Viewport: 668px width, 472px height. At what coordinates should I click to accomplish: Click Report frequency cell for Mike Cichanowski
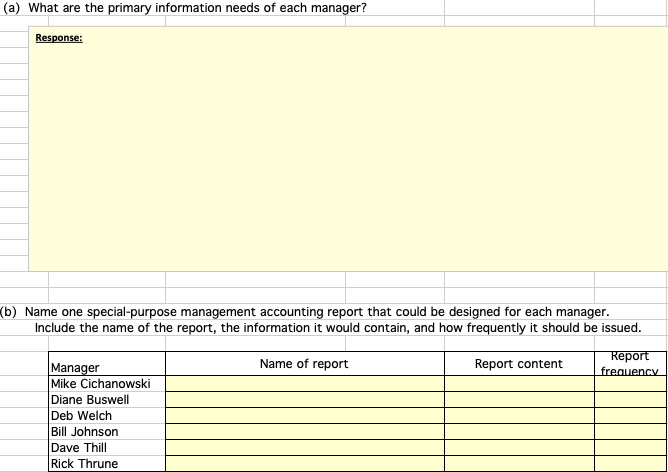[x=630, y=384]
